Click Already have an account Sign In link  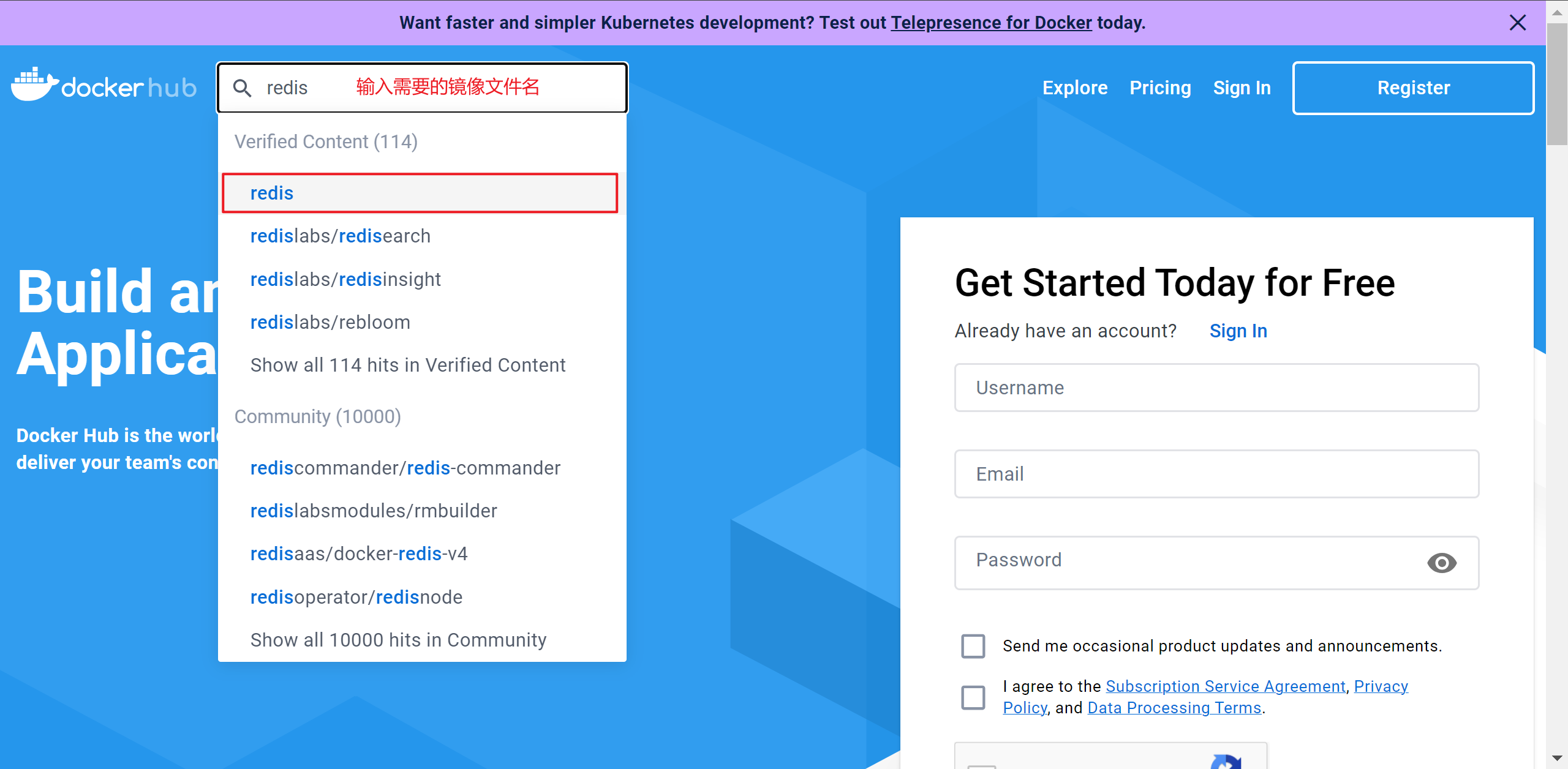pos(1239,331)
